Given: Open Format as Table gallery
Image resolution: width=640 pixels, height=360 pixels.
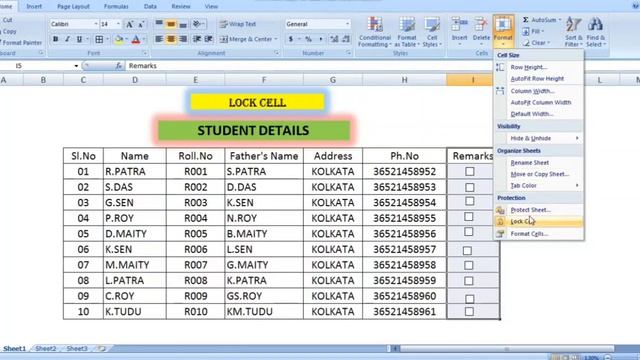Looking at the screenshot, I should [x=407, y=32].
